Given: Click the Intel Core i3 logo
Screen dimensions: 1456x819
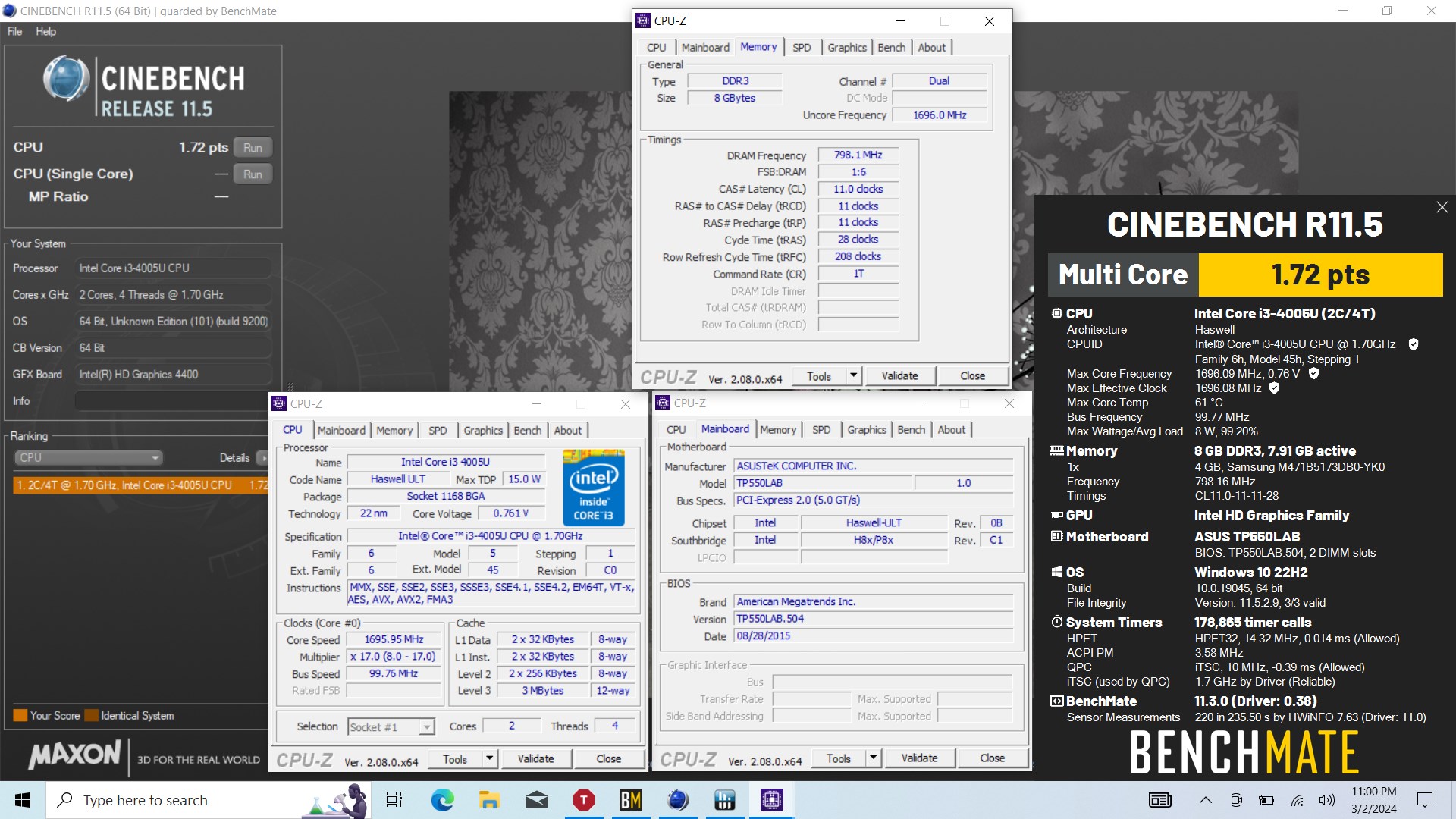Looking at the screenshot, I should (x=594, y=488).
